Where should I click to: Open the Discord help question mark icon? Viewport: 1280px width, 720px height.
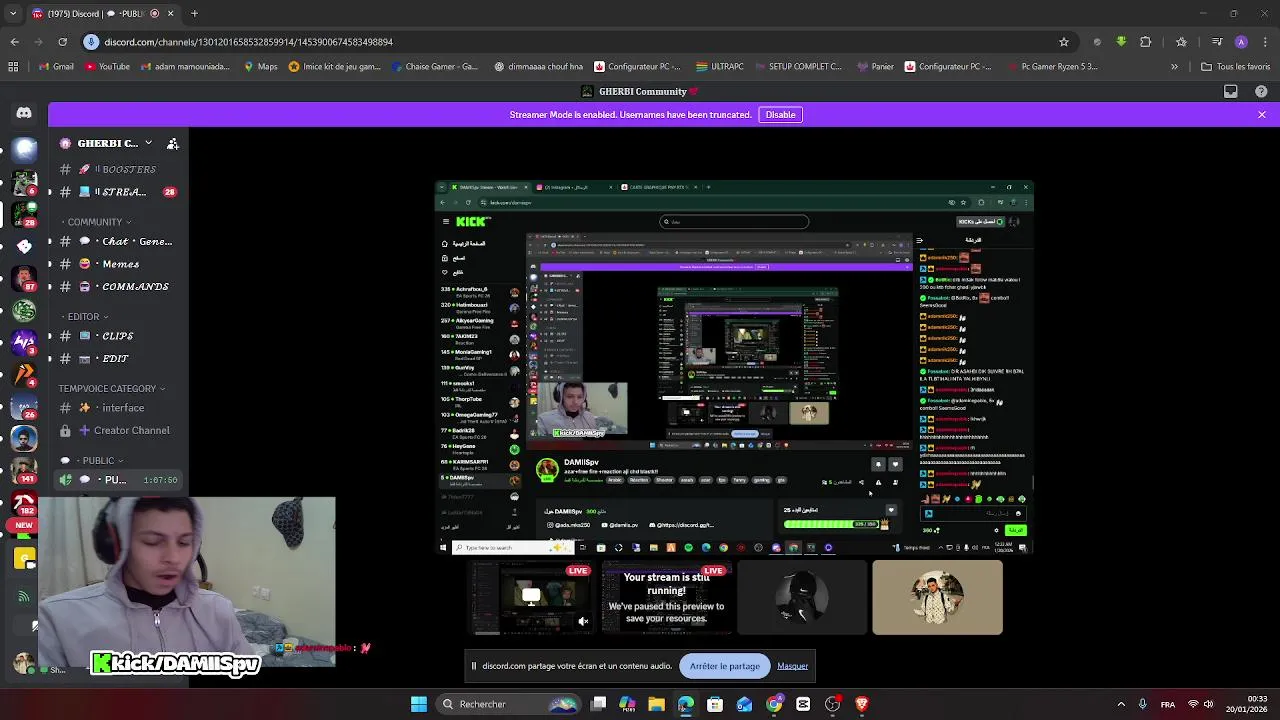tap(1261, 91)
